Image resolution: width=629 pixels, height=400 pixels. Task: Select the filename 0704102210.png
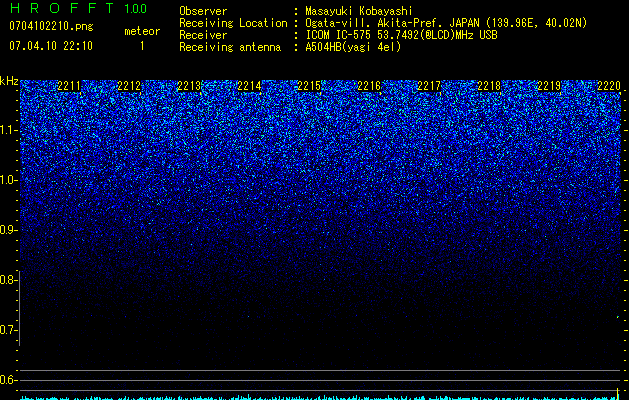51,27
